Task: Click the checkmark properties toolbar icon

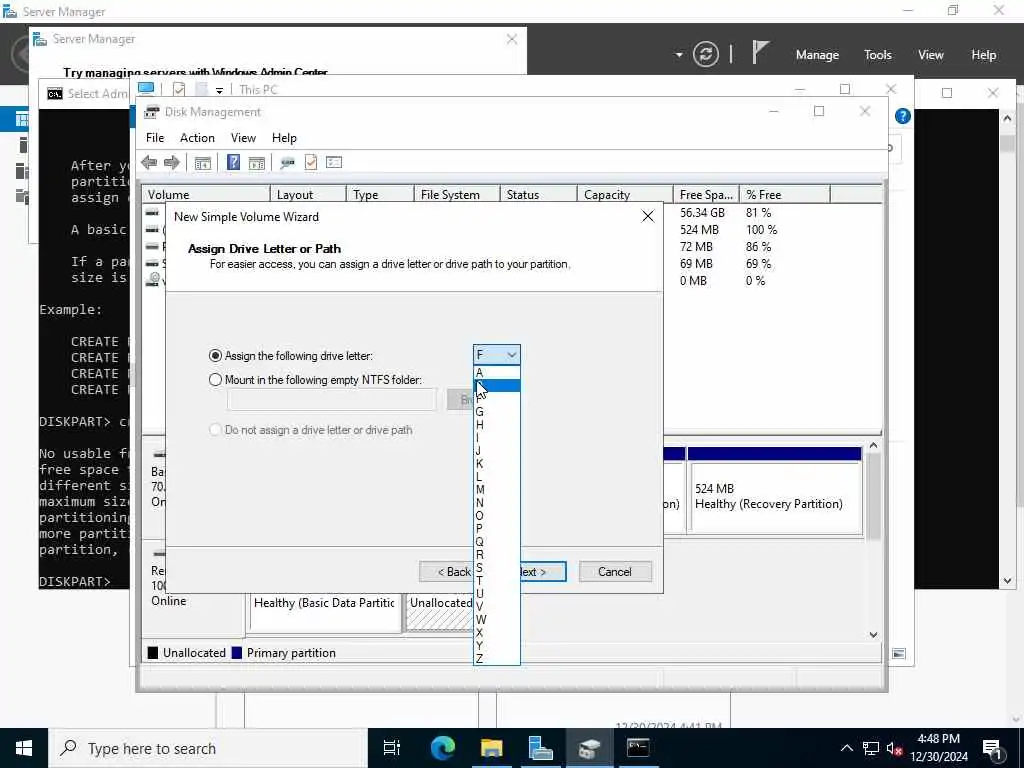Action: tap(311, 163)
